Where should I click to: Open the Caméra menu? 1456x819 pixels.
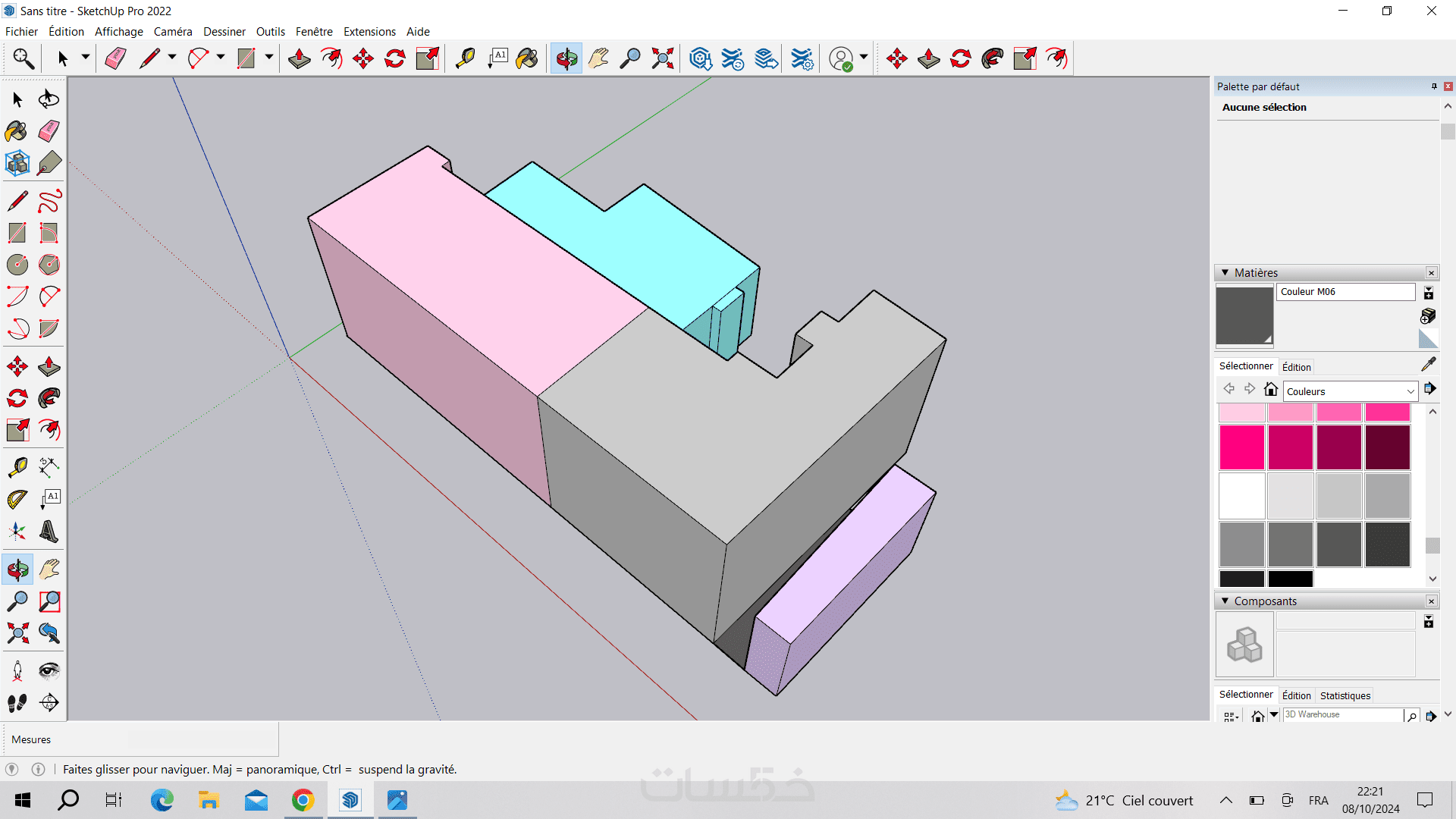tap(173, 31)
